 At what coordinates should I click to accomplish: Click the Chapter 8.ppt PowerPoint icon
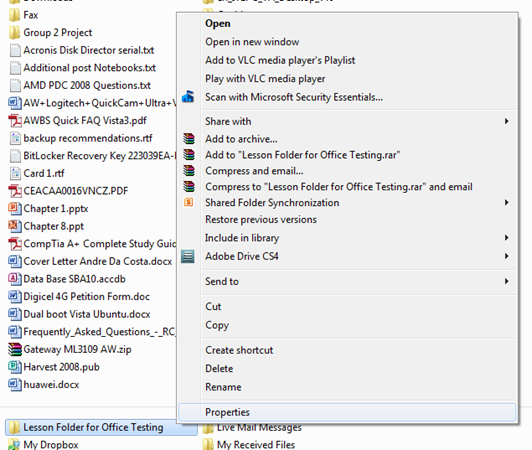pyautogui.click(x=15, y=226)
